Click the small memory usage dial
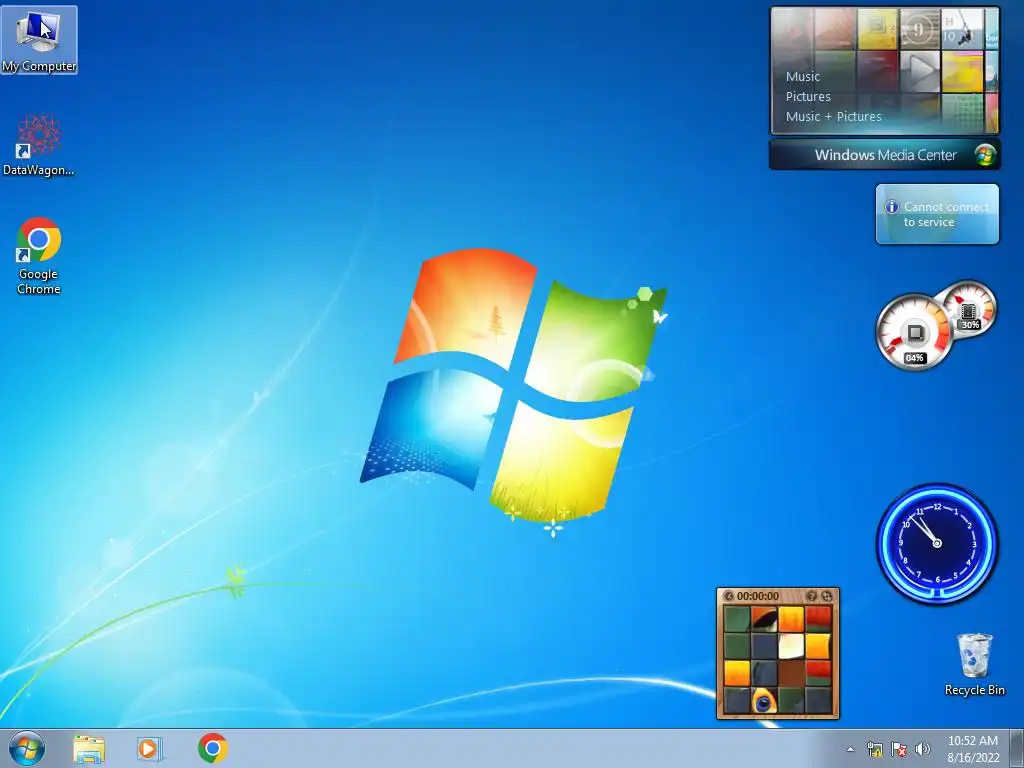The height and width of the screenshot is (768, 1024). [x=968, y=308]
